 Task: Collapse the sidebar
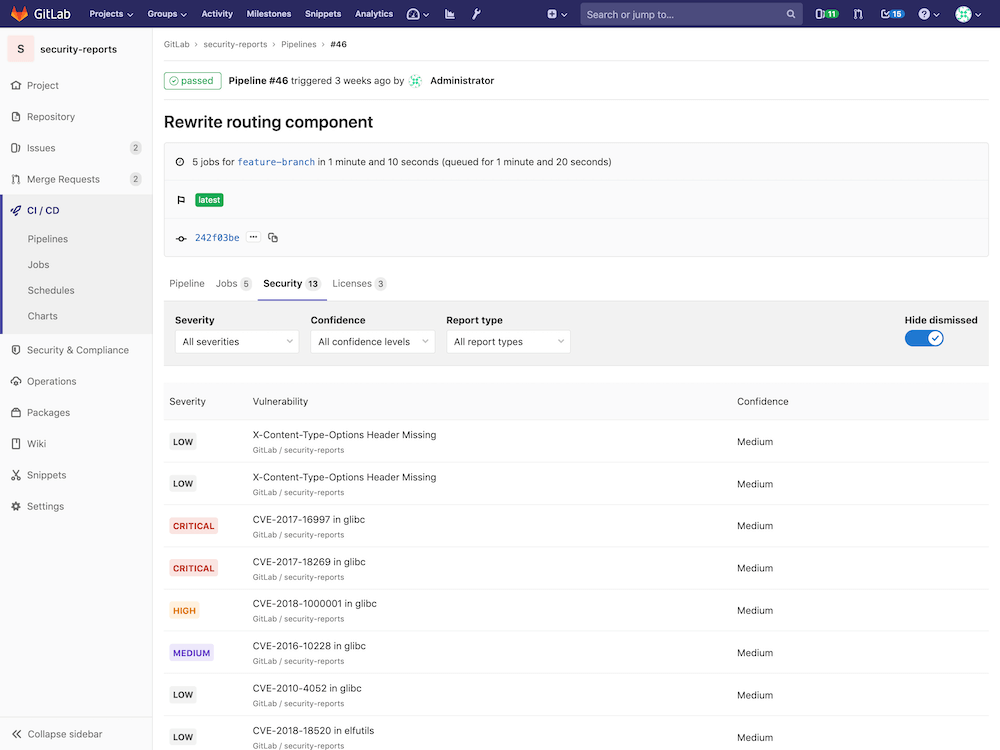tap(64, 734)
